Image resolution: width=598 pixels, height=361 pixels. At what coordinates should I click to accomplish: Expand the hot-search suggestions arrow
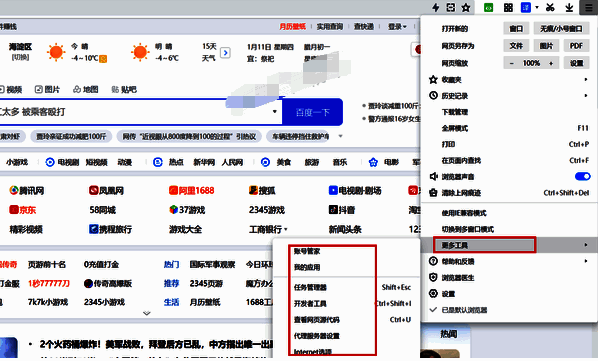pyautogui.click(x=340, y=136)
